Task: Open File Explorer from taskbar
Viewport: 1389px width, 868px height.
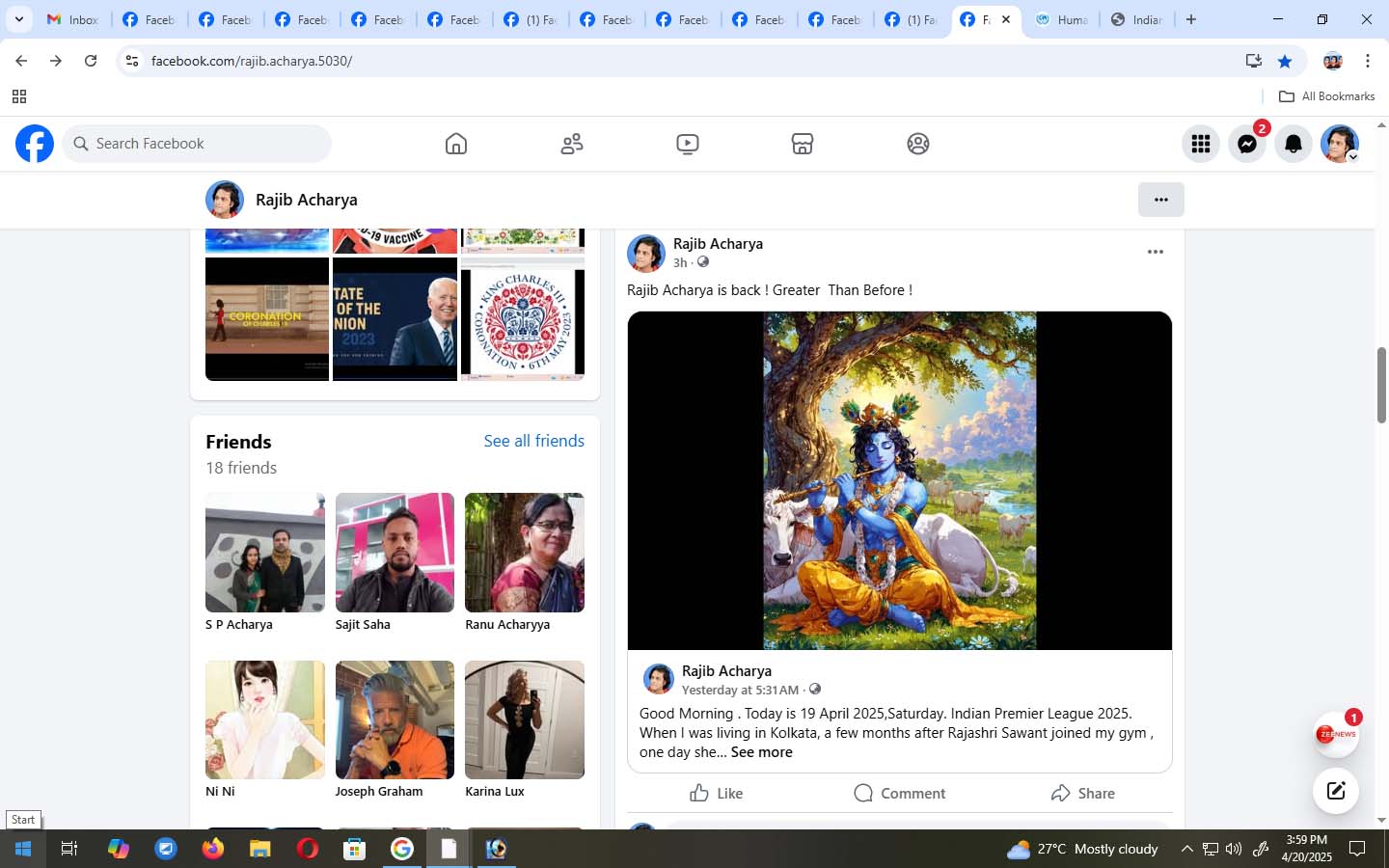Action: pos(259,849)
